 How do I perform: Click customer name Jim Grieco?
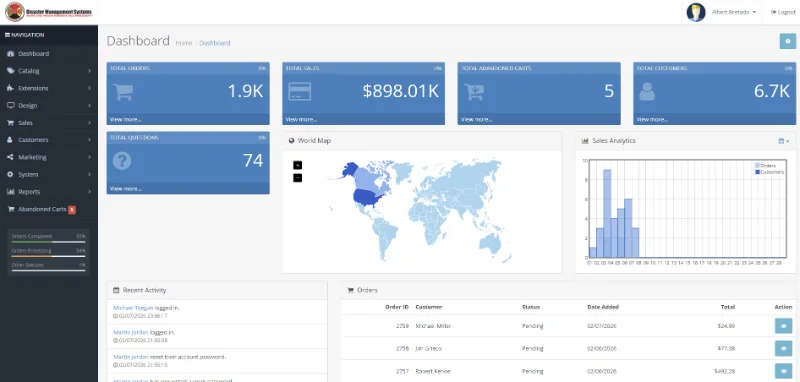(429, 349)
